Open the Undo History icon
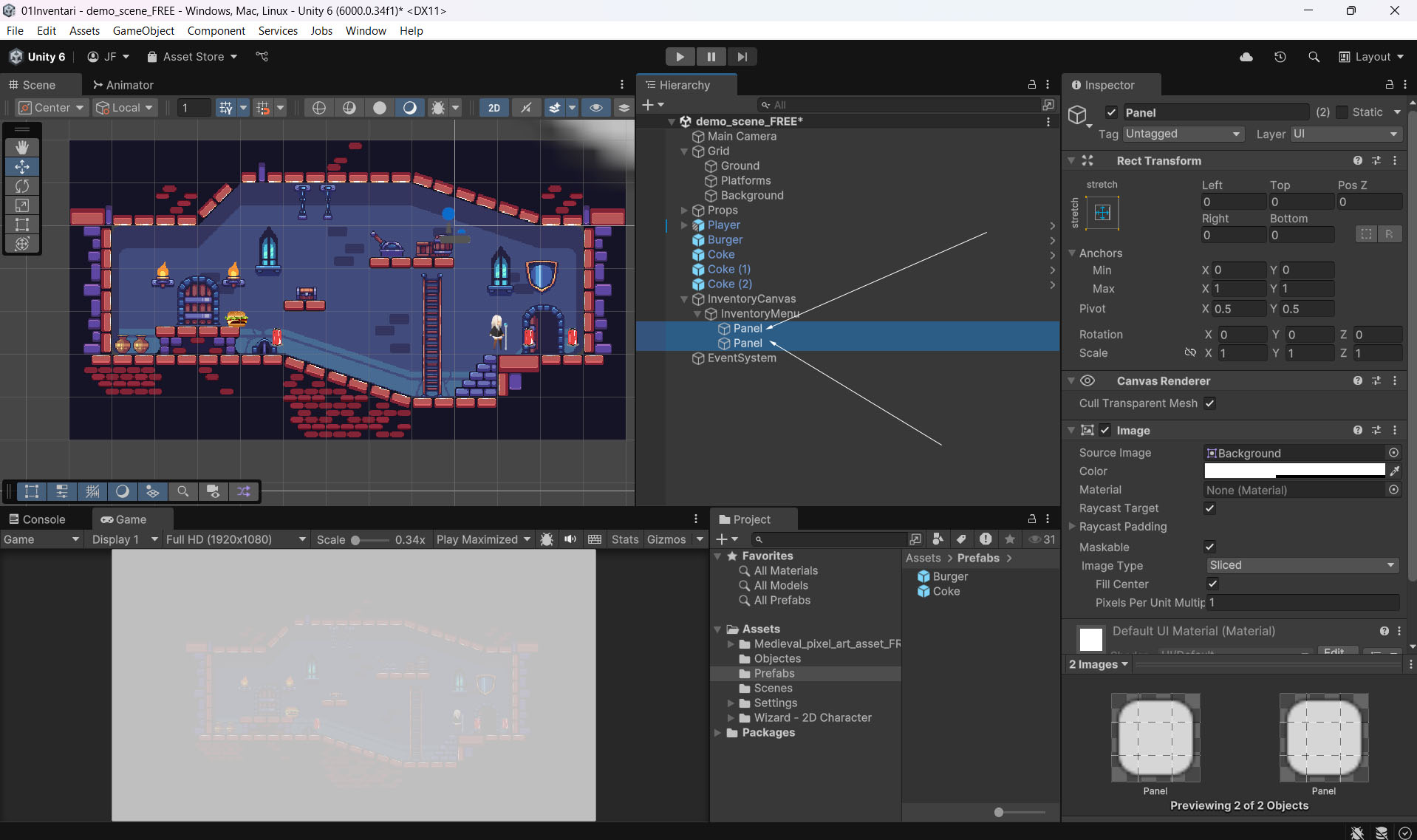This screenshot has width=1417, height=840. [1280, 57]
